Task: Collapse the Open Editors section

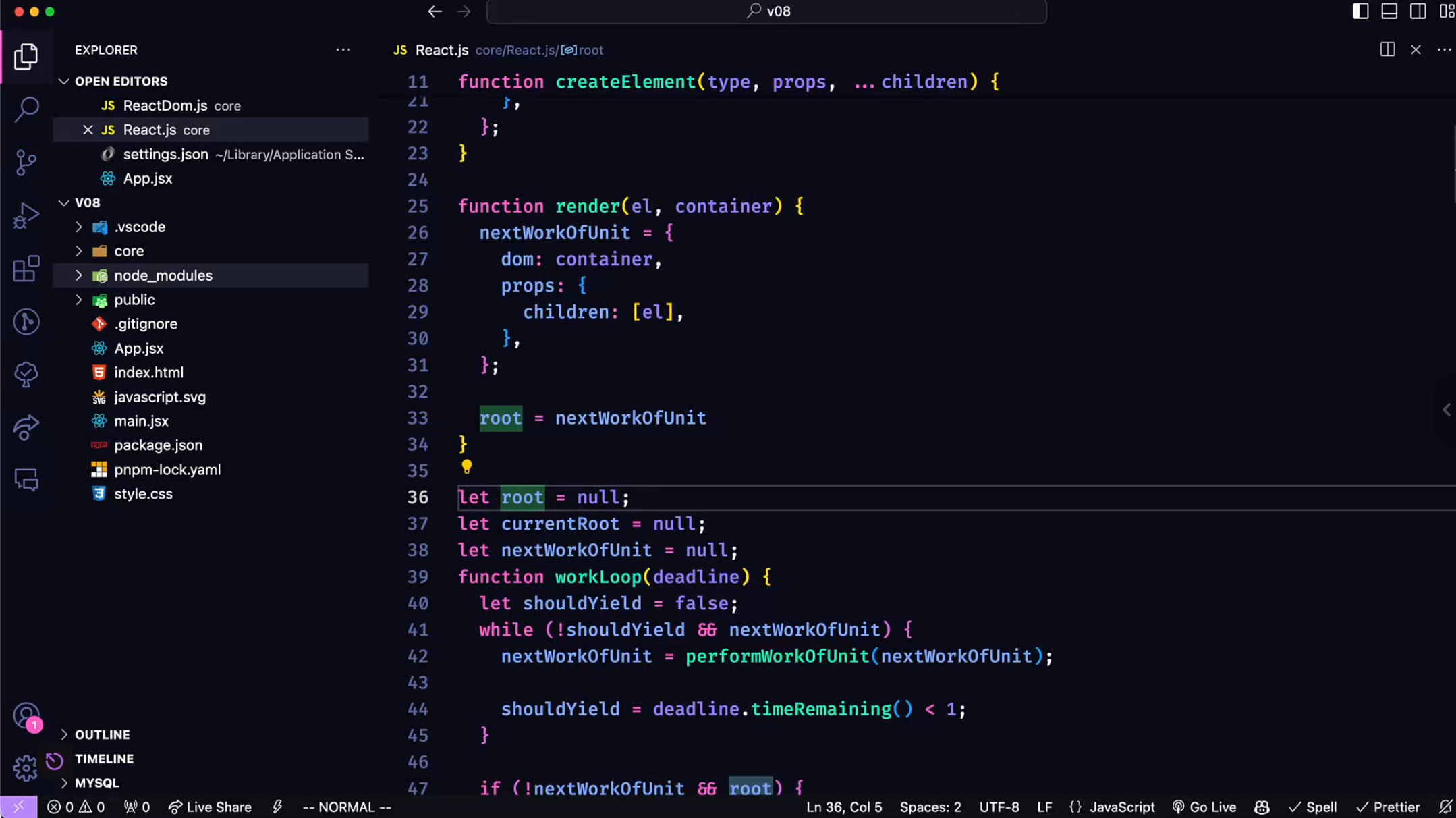Action: (64, 81)
